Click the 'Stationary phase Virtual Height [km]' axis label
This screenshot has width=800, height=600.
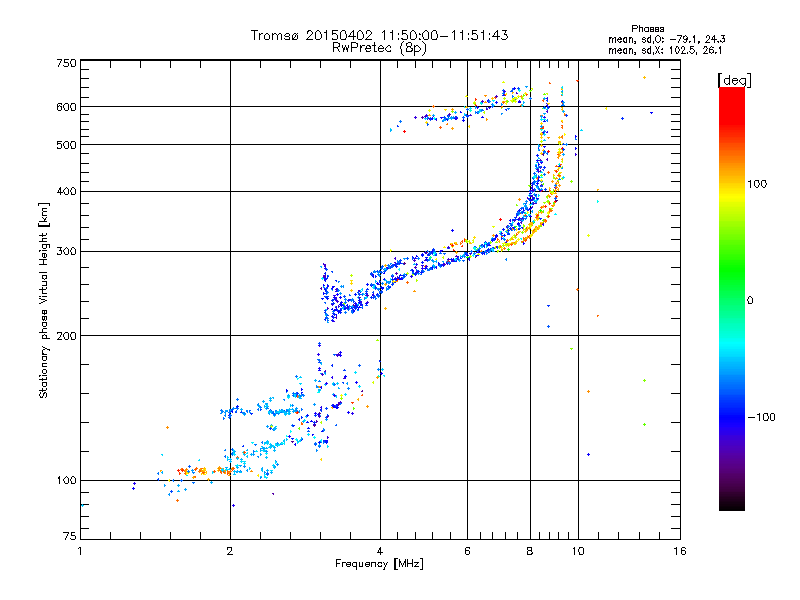click(43, 300)
